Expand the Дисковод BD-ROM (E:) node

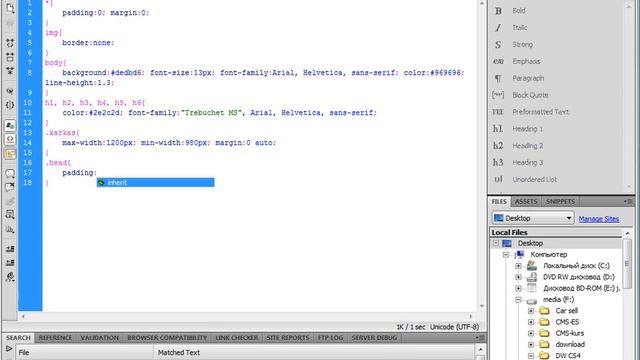[x=518, y=288]
